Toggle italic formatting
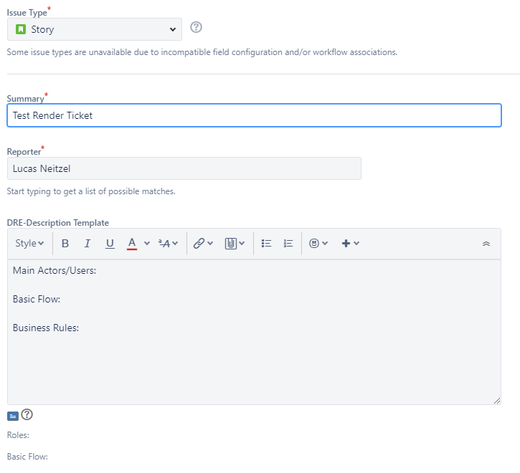The width and height of the screenshot is (520, 473). [x=87, y=243]
